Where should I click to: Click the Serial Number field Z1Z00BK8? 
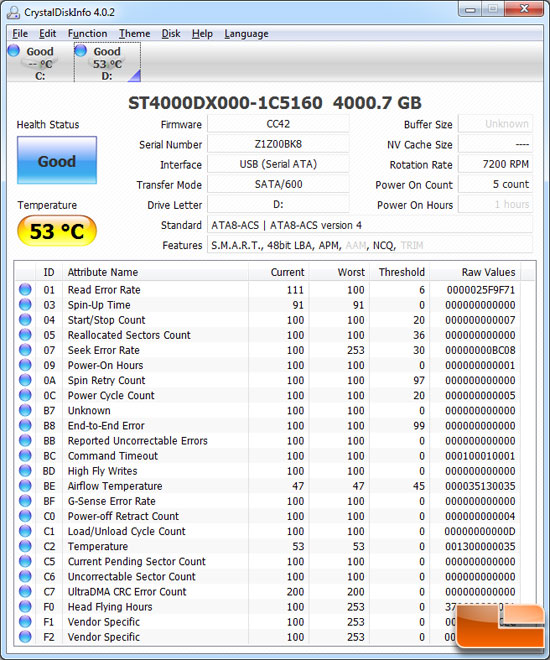pos(278,144)
